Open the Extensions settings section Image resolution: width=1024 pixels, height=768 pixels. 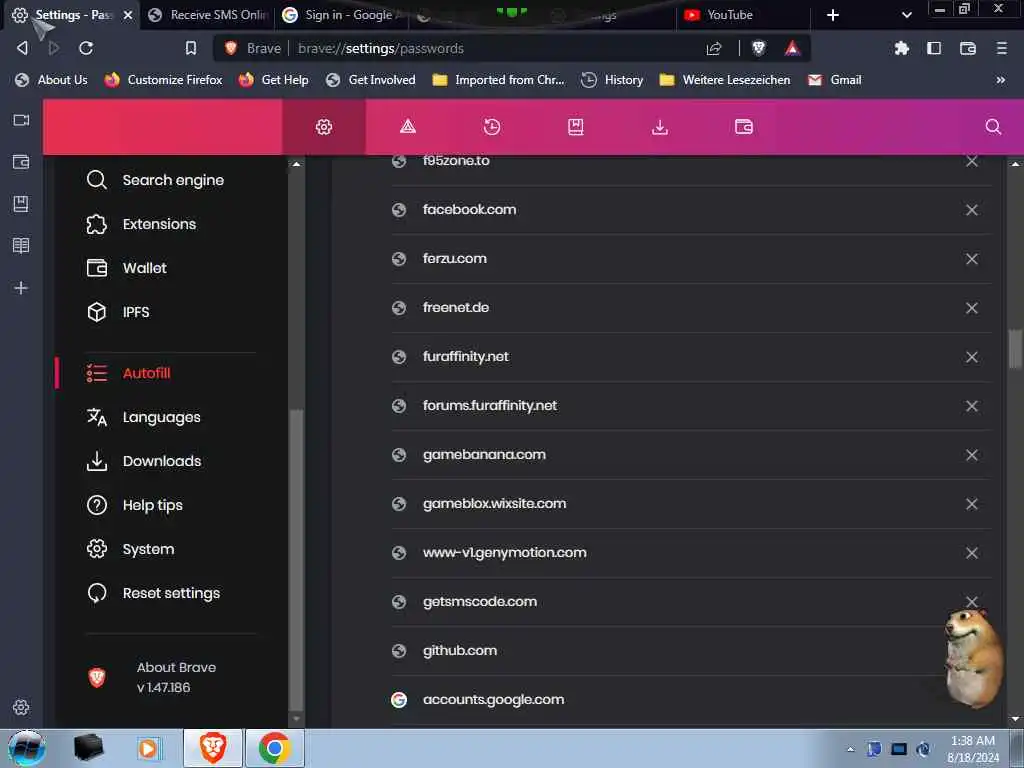tap(141, 224)
